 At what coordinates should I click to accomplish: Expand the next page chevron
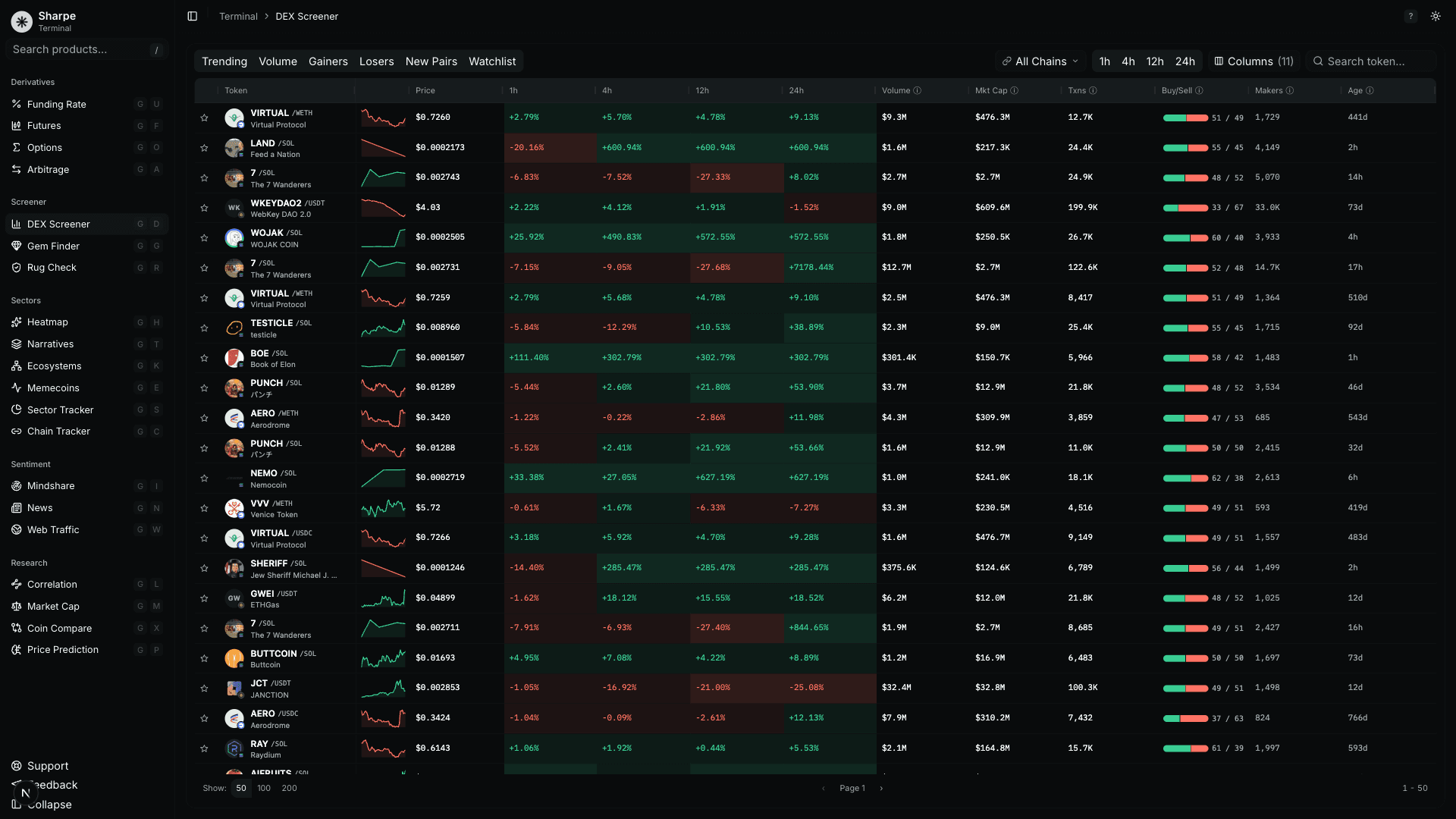(881, 788)
